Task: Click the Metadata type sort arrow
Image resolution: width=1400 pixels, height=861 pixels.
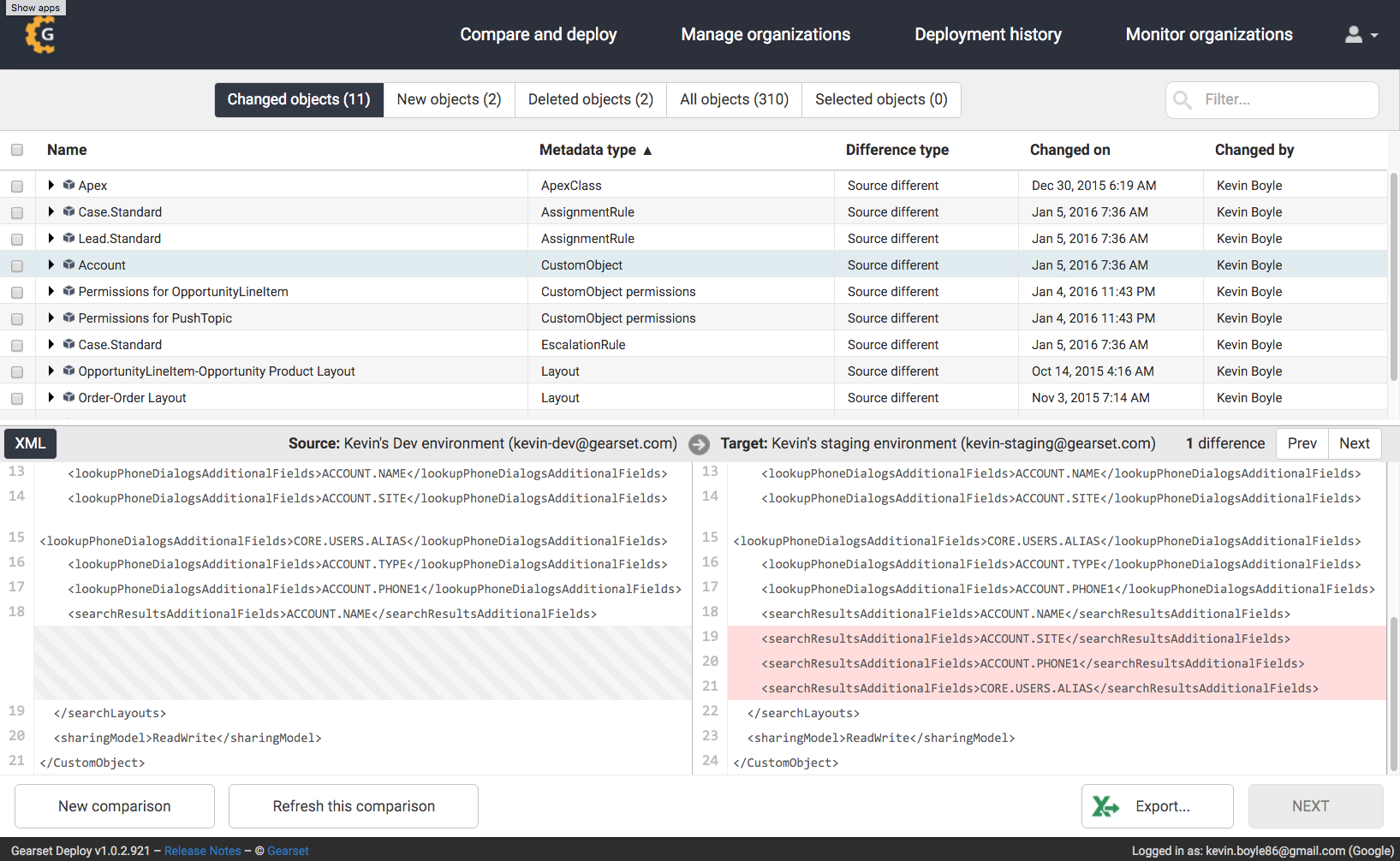Action: point(647,151)
